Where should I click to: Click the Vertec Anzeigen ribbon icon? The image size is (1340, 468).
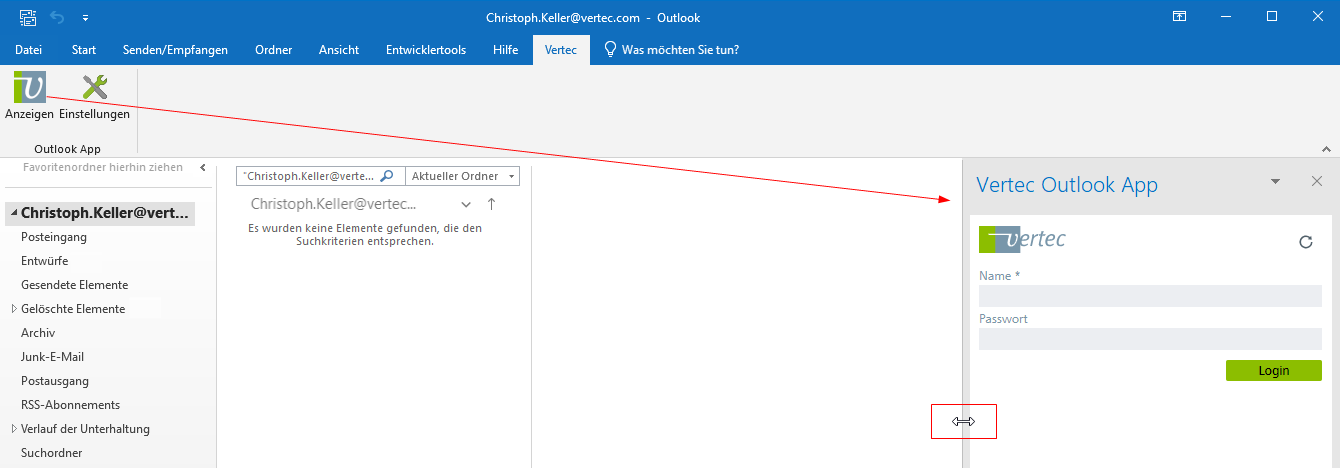tap(29, 89)
